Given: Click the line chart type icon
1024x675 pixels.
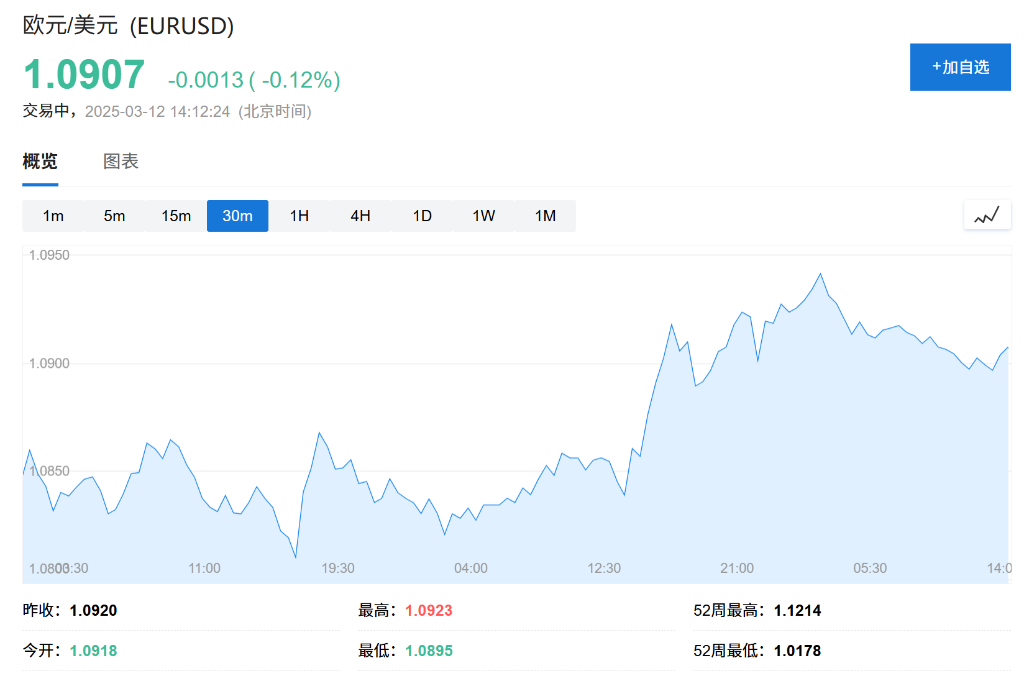Looking at the screenshot, I should point(987,215).
